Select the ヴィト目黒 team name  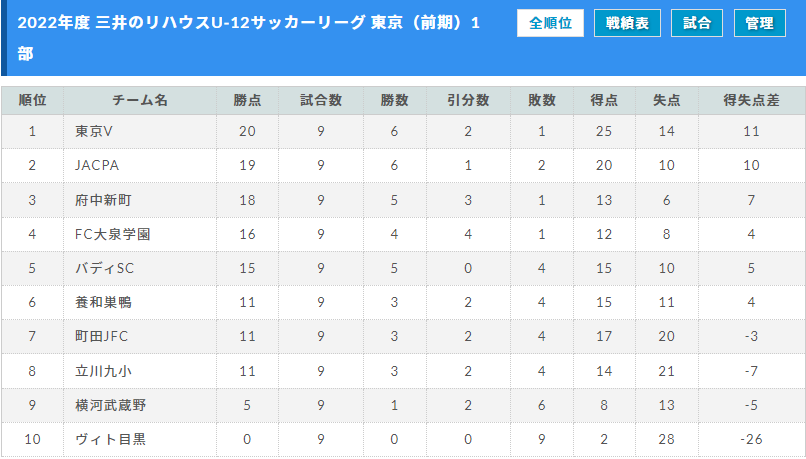[111, 439]
